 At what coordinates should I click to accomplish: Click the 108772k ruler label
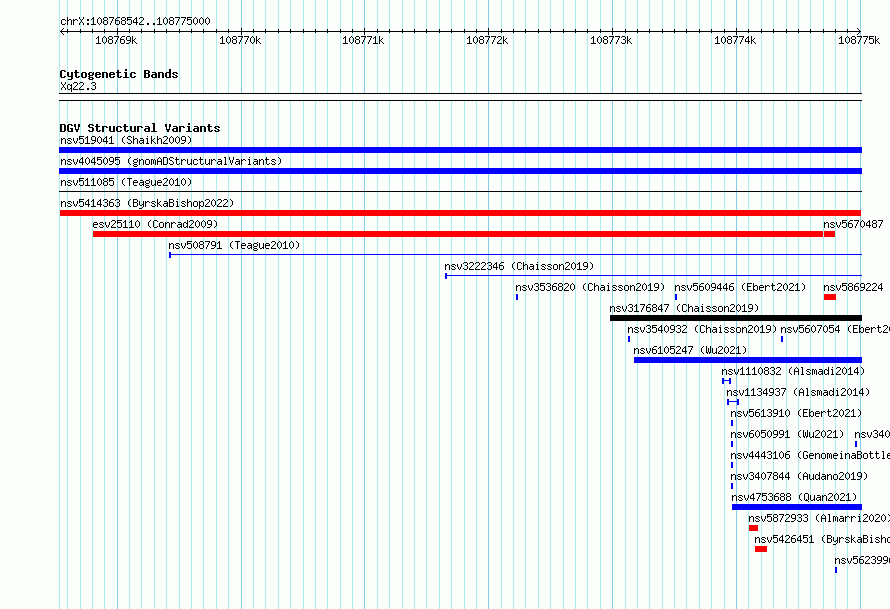point(487,40)
